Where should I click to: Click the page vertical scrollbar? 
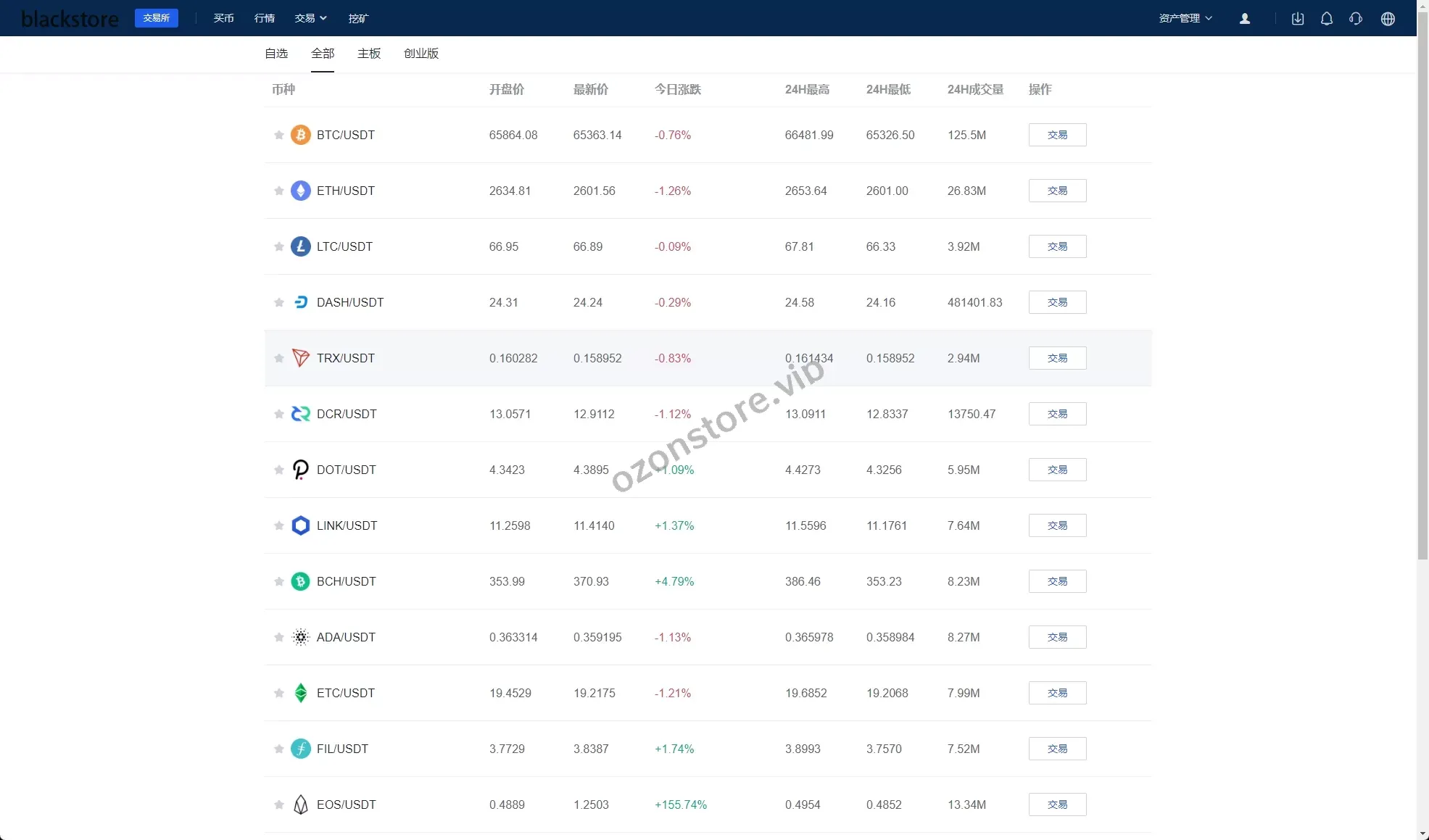(x=1422, y=290)
